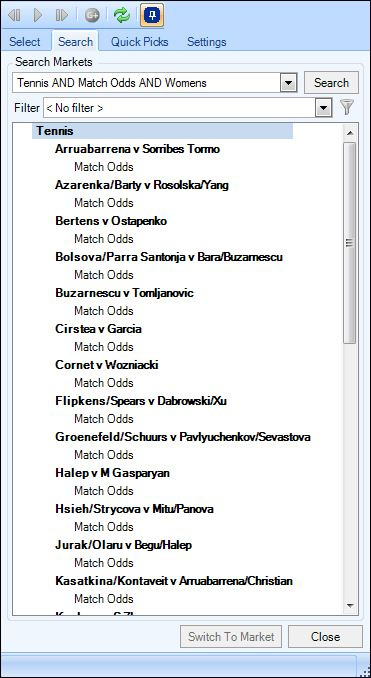Click the Search button
The width and height of the screenshot is (371, 678).
(331, 83)
